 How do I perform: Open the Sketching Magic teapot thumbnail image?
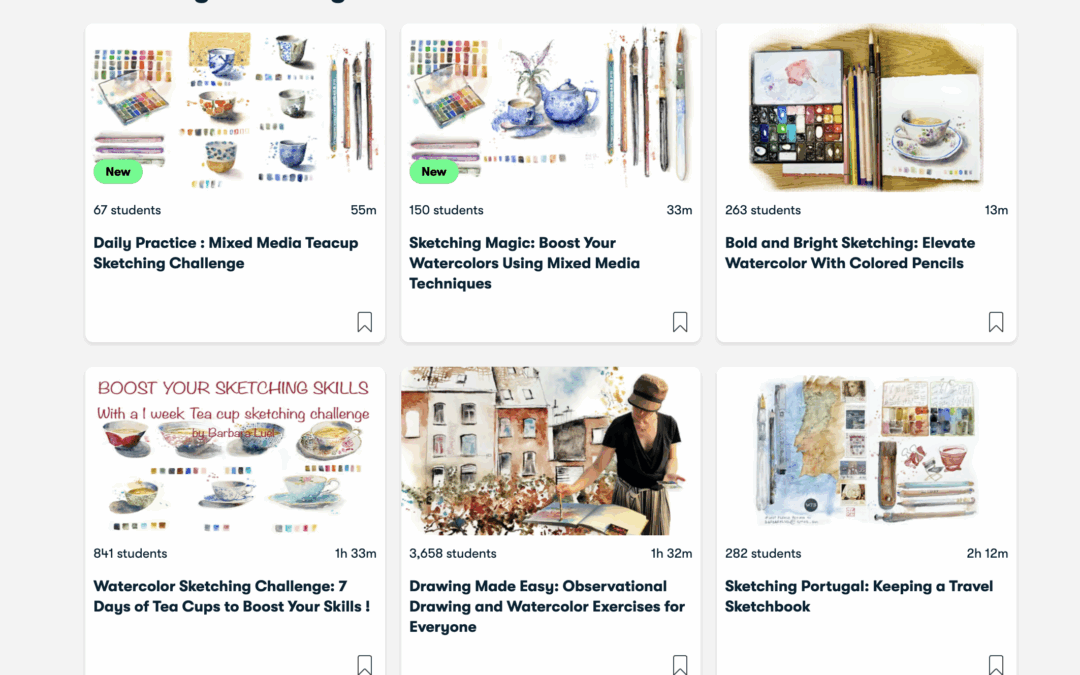pos(550,107)
